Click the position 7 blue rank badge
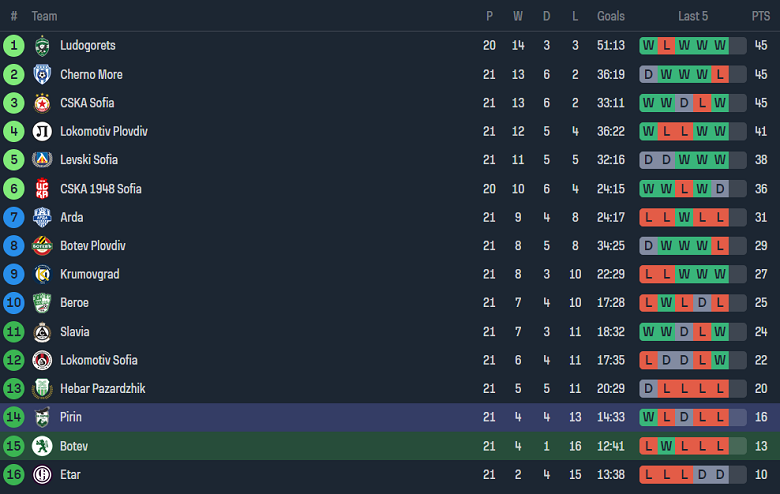The height and width of the screenshot is (494, 780). [x=13, y=217]
